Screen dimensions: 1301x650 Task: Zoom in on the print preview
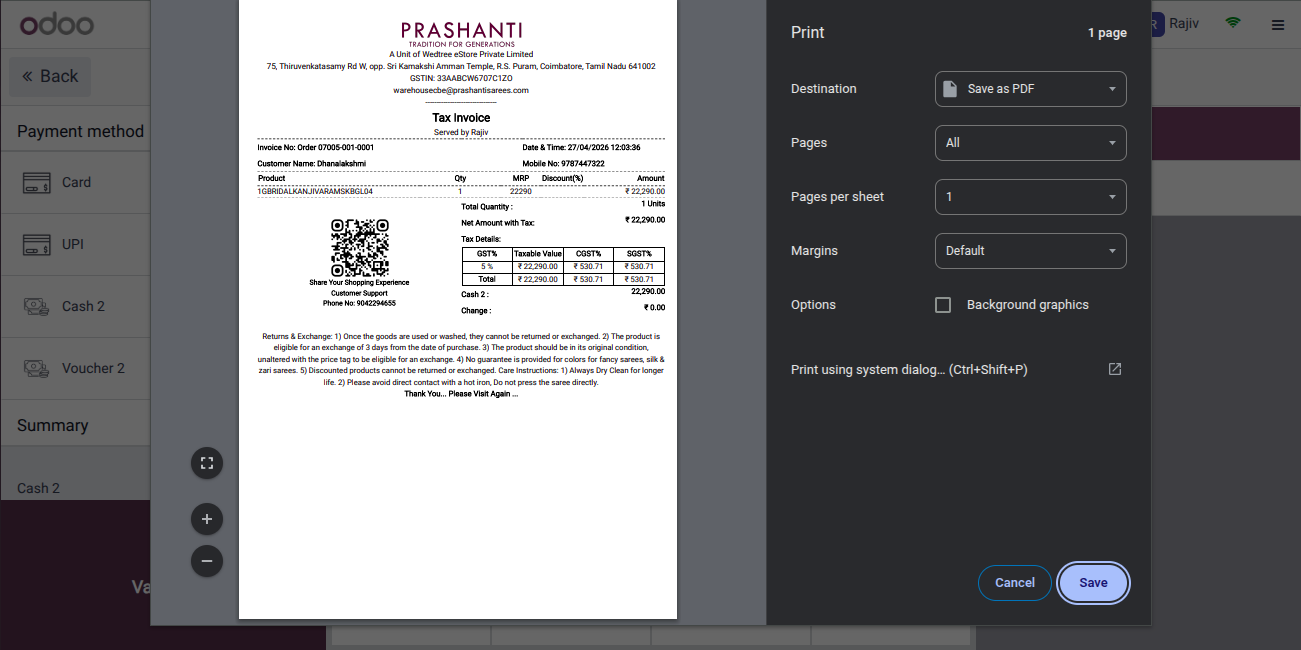207,519
